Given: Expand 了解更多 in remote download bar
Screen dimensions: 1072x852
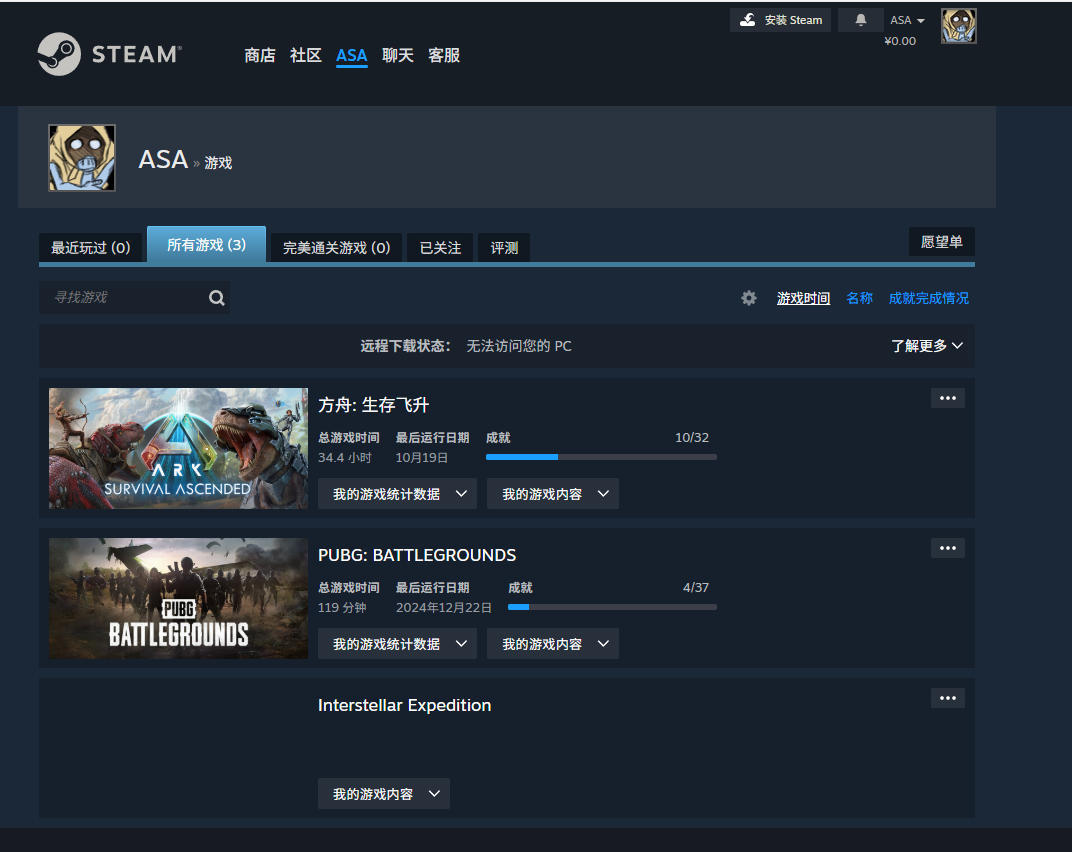Looking at the screenshot, I should coord(926,346).
